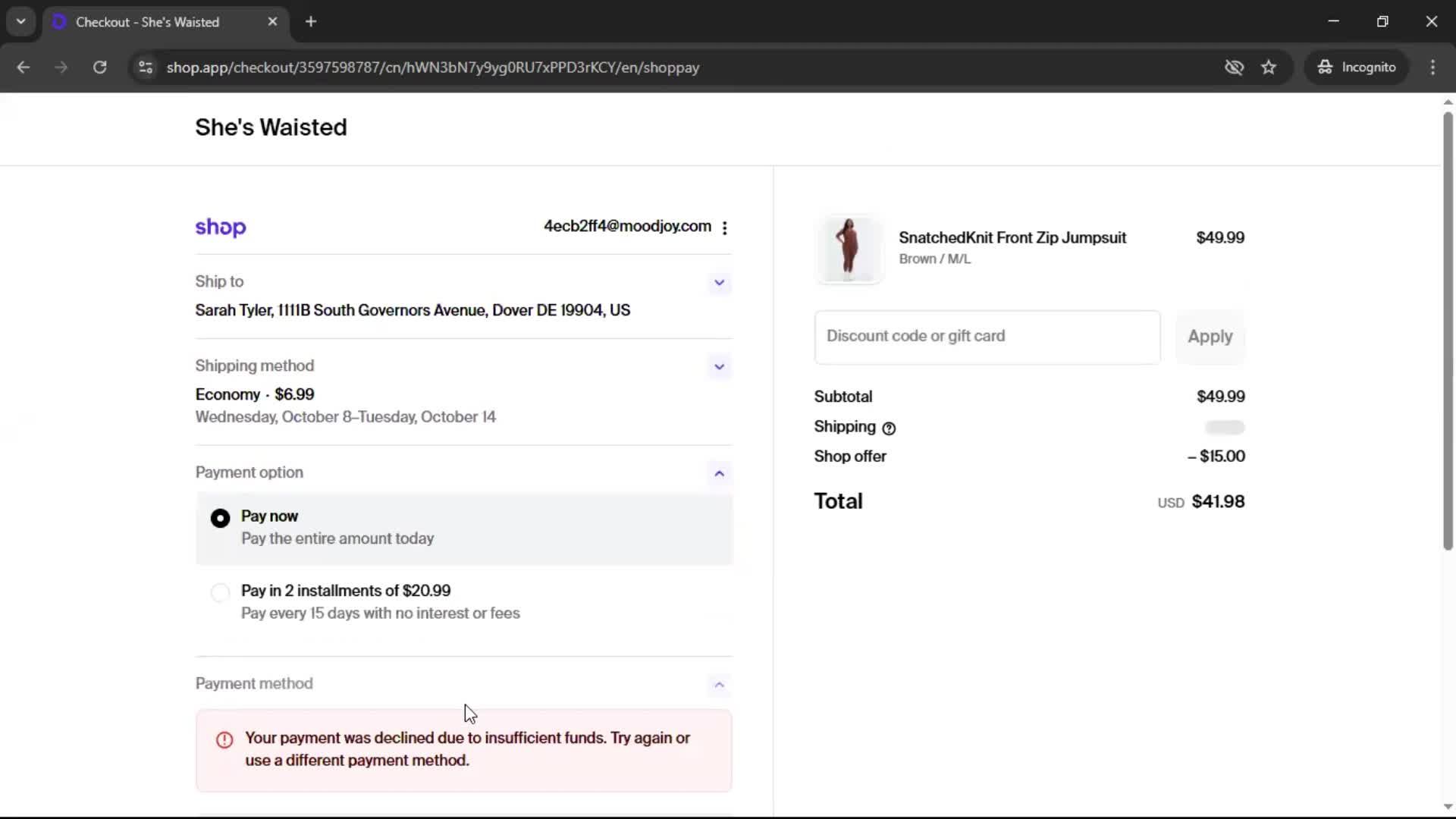Reload the checkout page
This screenshot has height=819, width=1456.
coord(99,67)
